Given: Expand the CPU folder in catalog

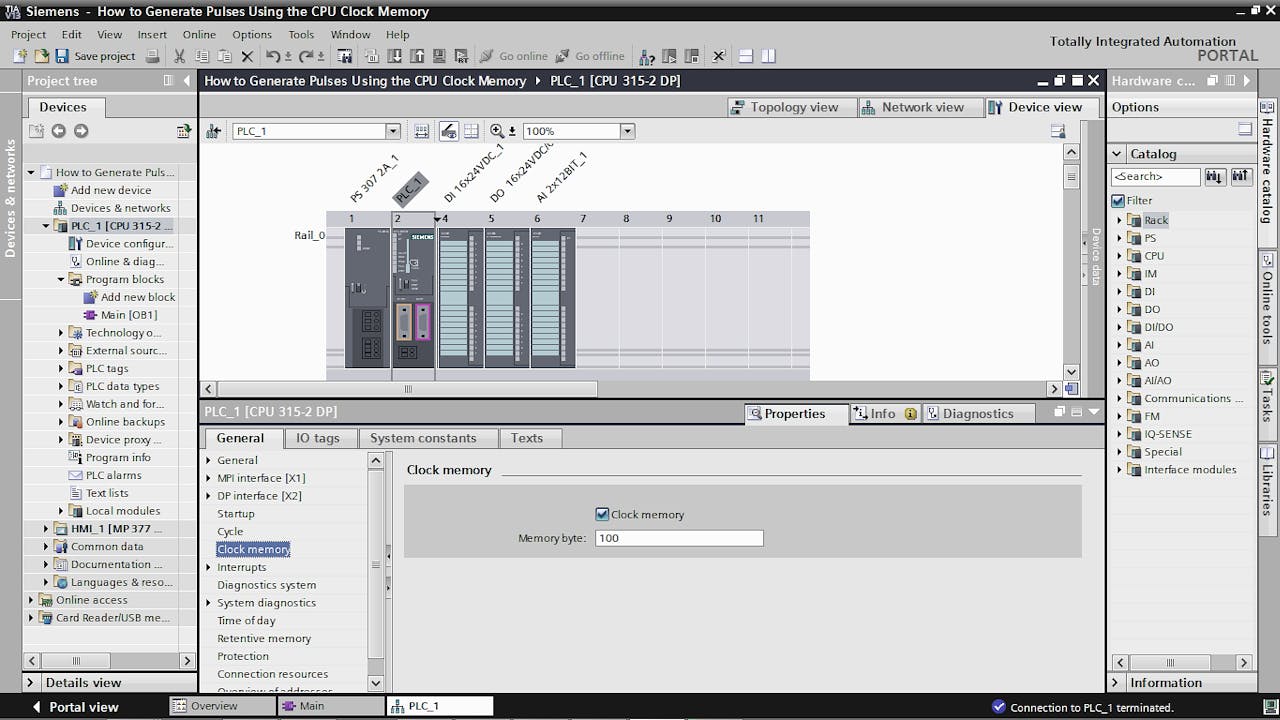Looking at the screenshot, I should (1119, 256).
